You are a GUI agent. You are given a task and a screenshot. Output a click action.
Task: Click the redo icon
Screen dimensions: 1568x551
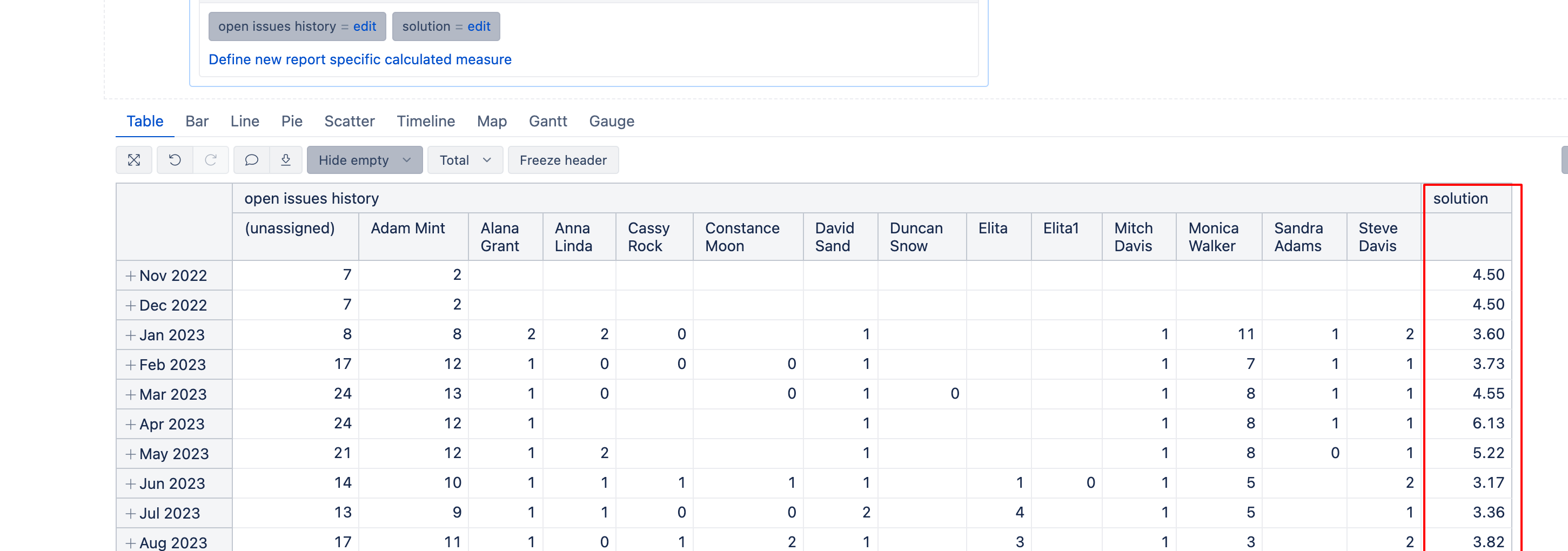click(211, 160)
